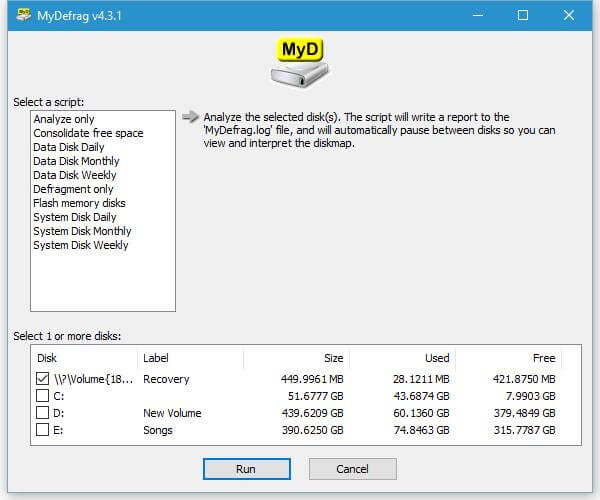Pick System Disk Monthly script
This screenshot has width=600, height=500.
tap(82, 231)
